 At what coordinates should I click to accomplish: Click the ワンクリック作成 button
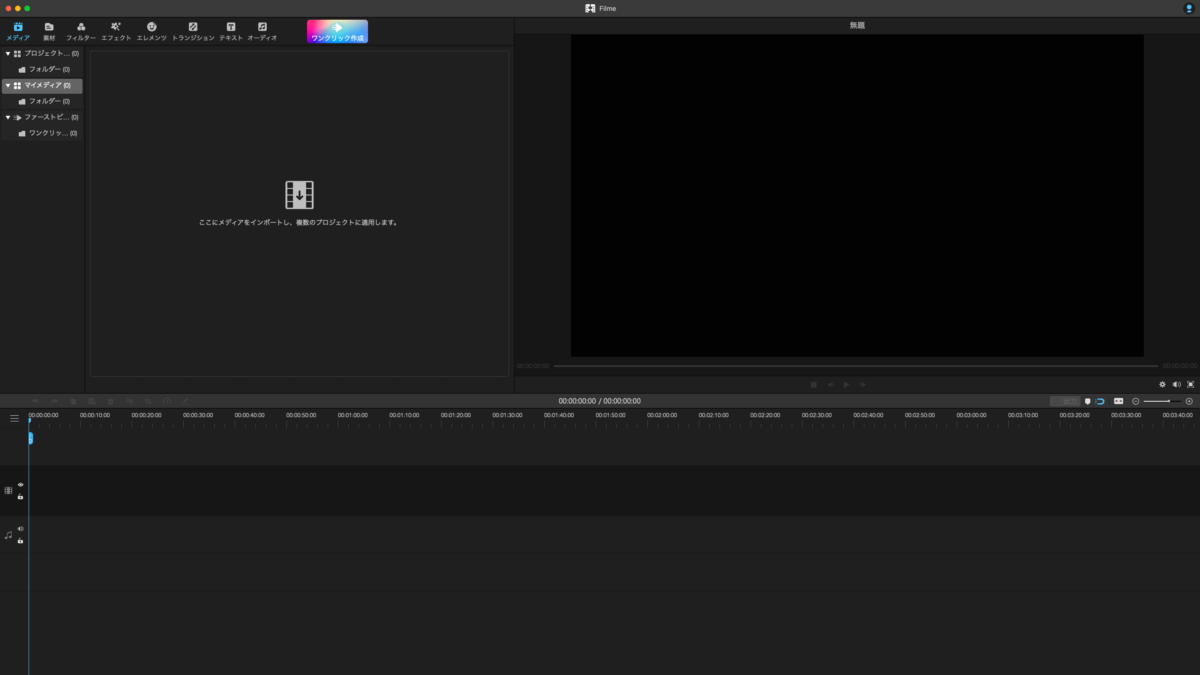click(337, 31)
